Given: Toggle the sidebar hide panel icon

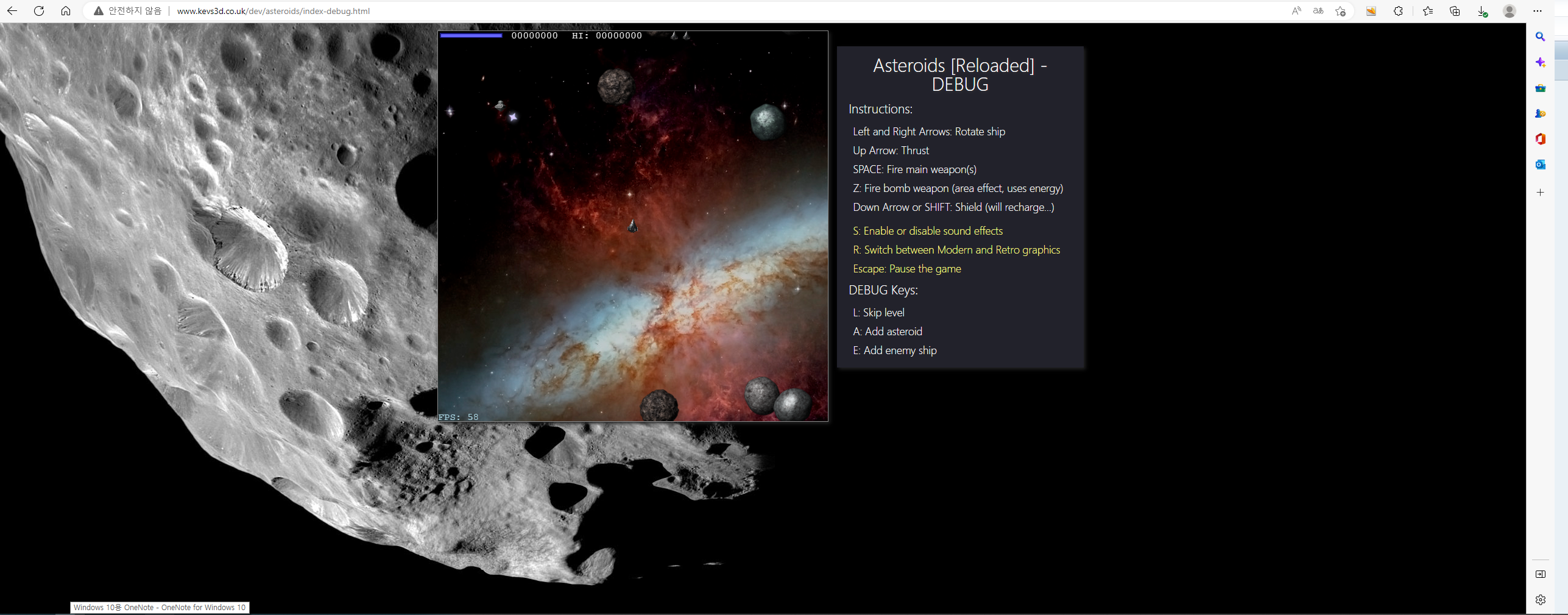Looking at the screenshot, I should [1540, 574].
